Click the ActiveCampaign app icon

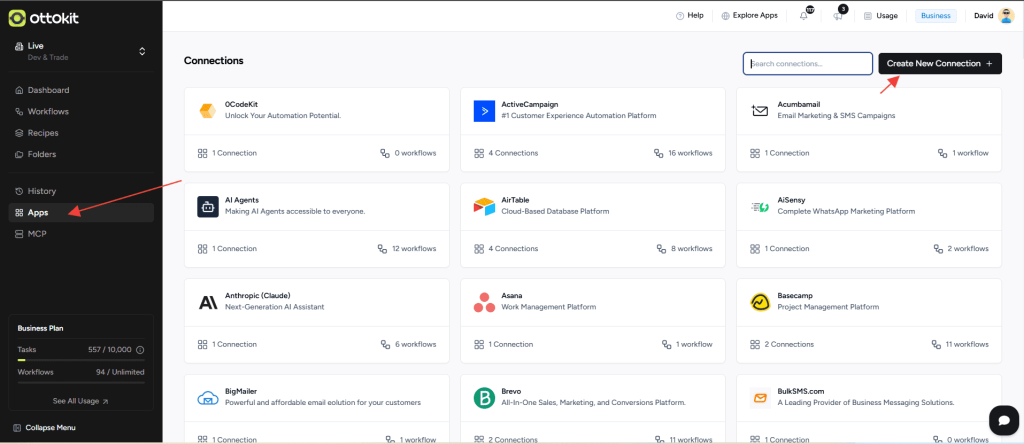[x=485, y=111]
